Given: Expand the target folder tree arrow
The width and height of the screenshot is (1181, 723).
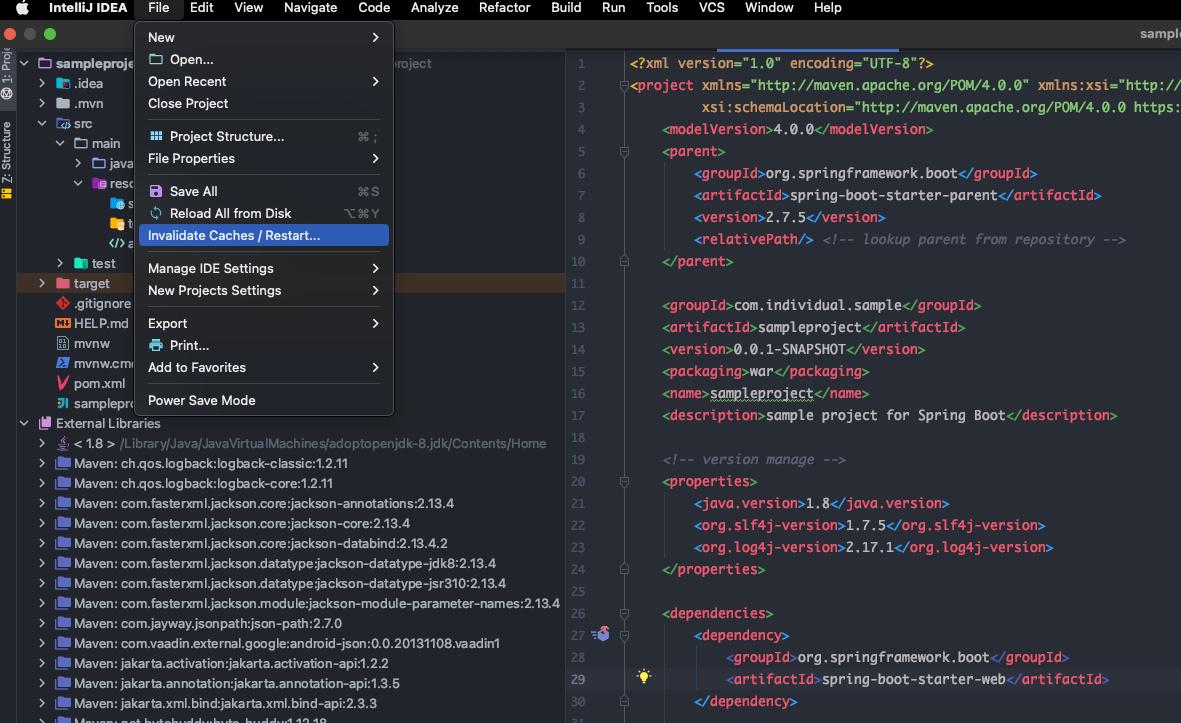Looking at the screenshot, I should [x=42, y=283].
